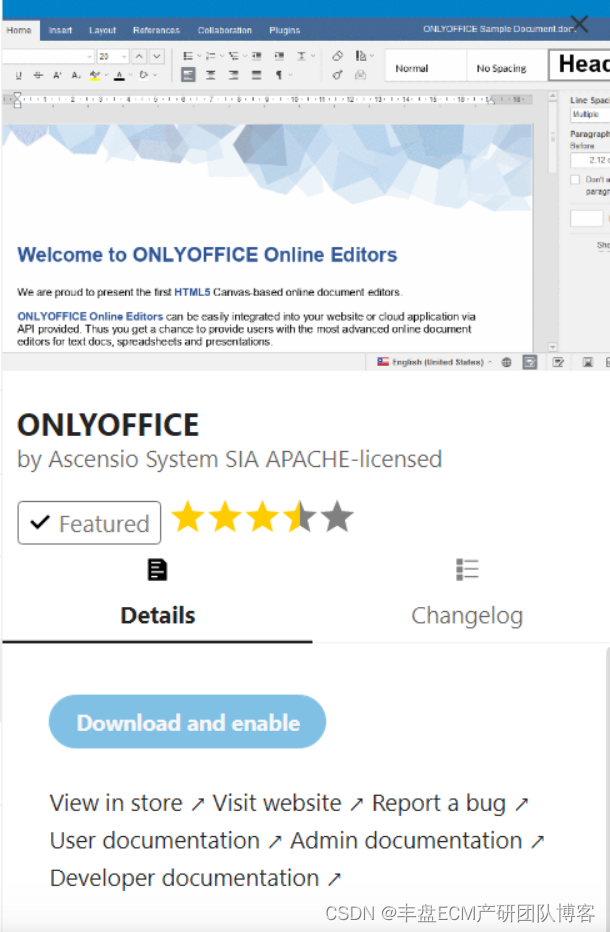This screenshot has height=932, width=610.
Task: Expand the highlight color dropdown arrow
Action: 106,75
